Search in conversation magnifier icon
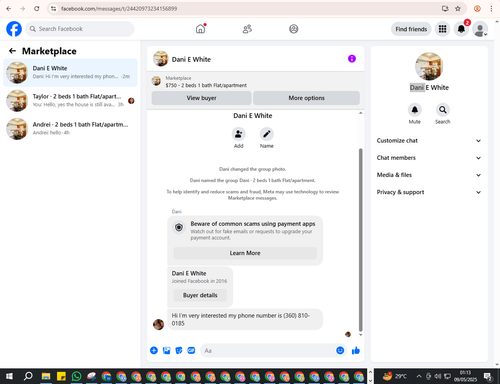Image resolution: width=500 pixels, height=384 pixels. (443, 110)
